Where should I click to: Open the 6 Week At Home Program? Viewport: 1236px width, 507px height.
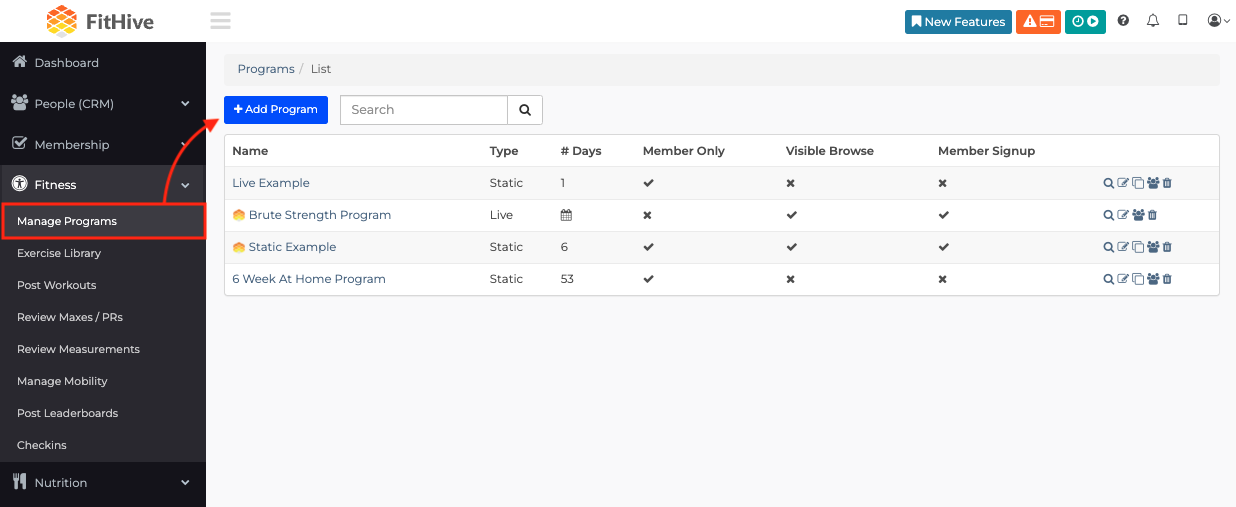[x=309, y=279]
